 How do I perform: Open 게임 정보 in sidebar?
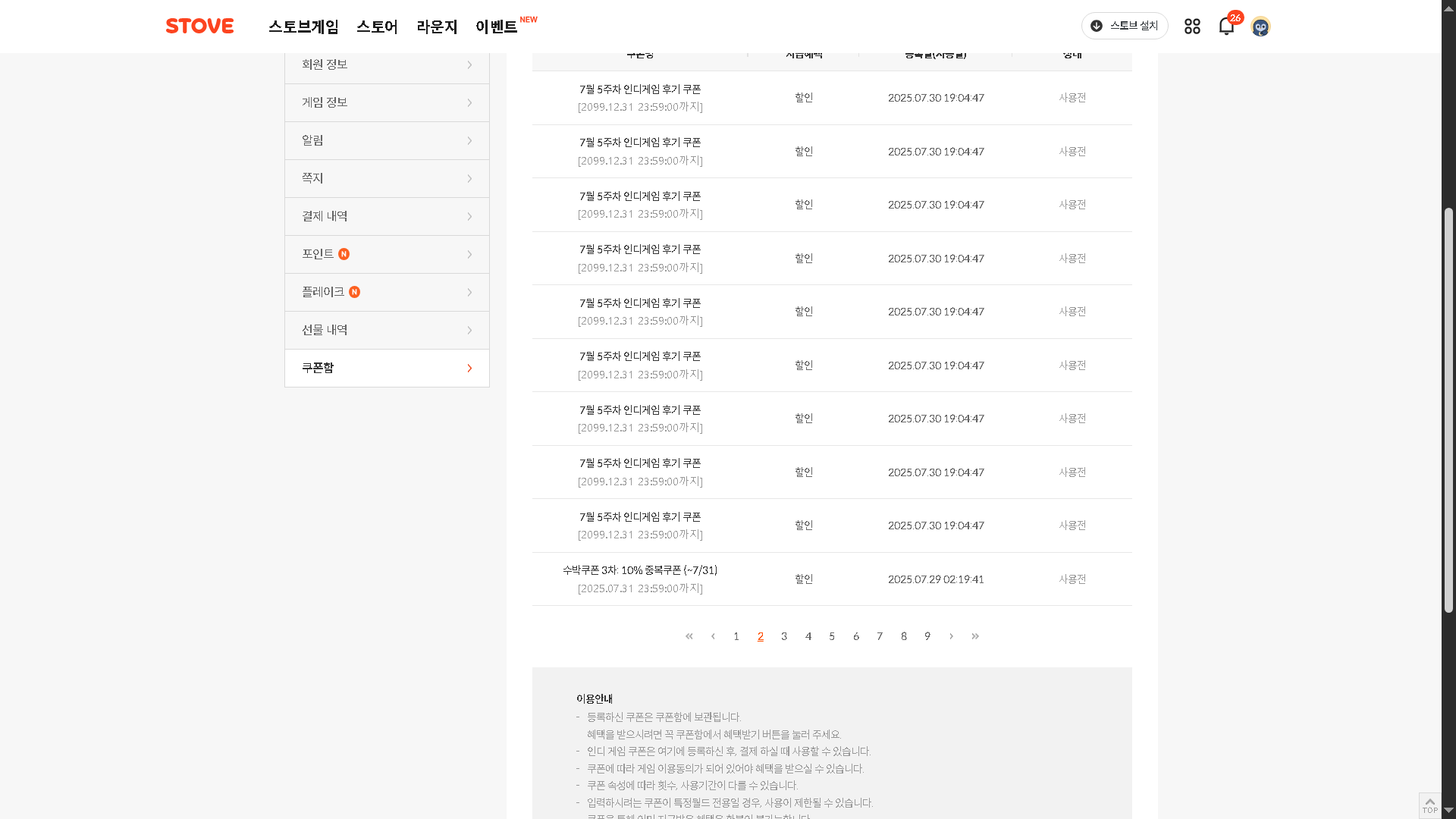click(387, 102)
